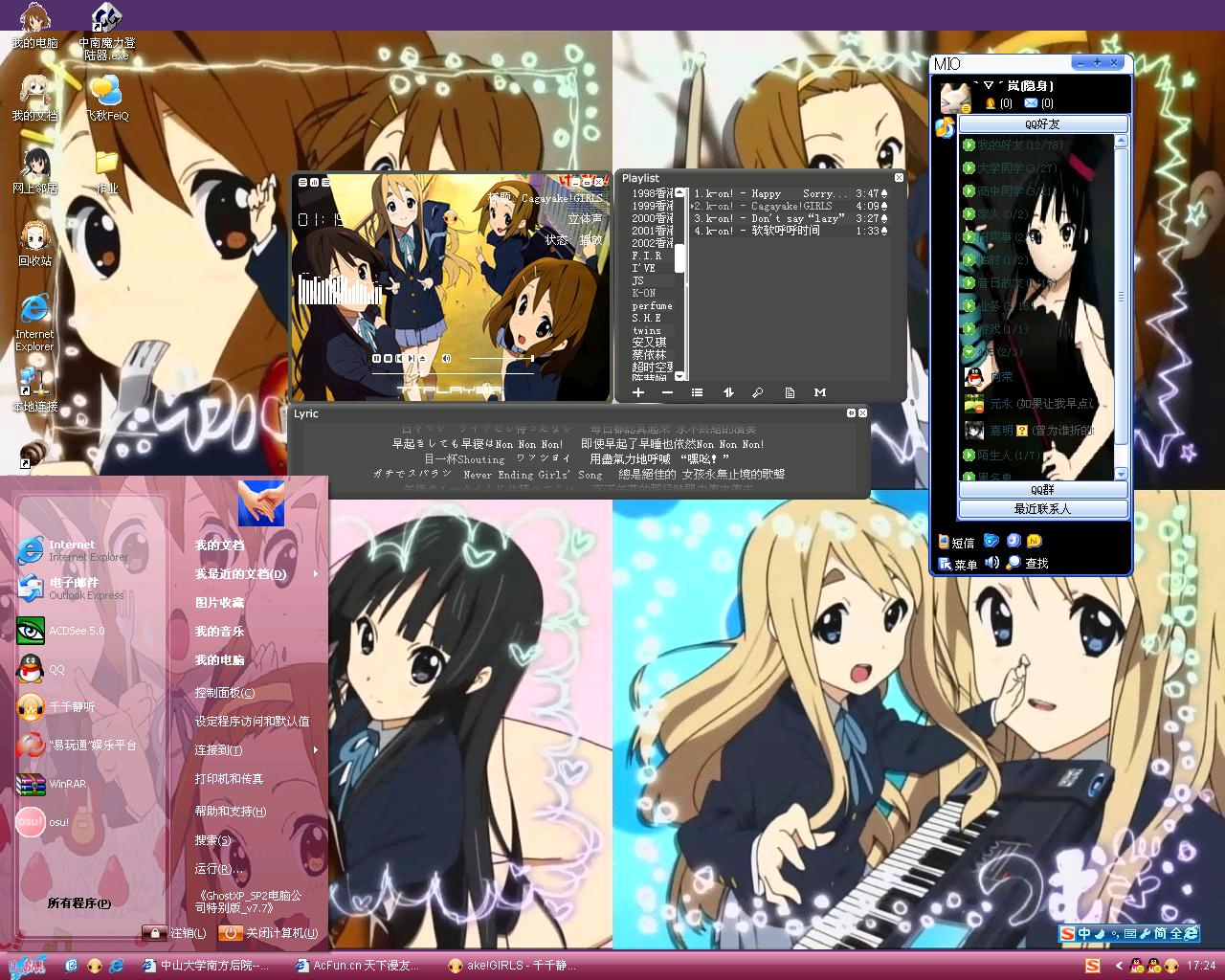This screenshot has height=980, width=1225.
Task: Open WinRAR from Start menu
Action: click(53, 784)
